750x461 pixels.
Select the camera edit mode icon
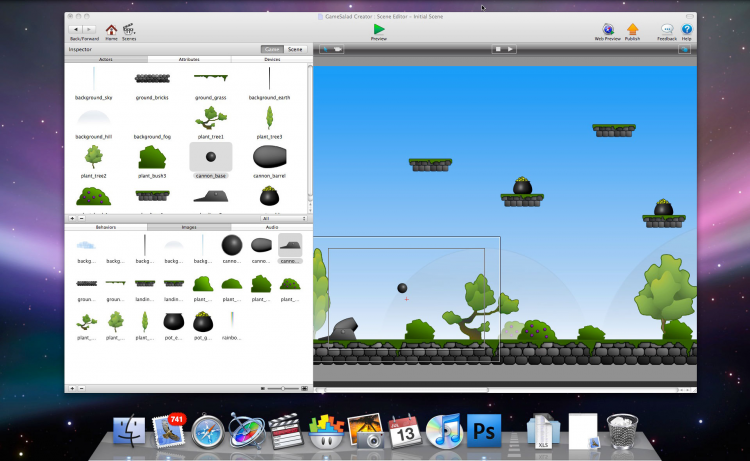[x=337, y=49]
